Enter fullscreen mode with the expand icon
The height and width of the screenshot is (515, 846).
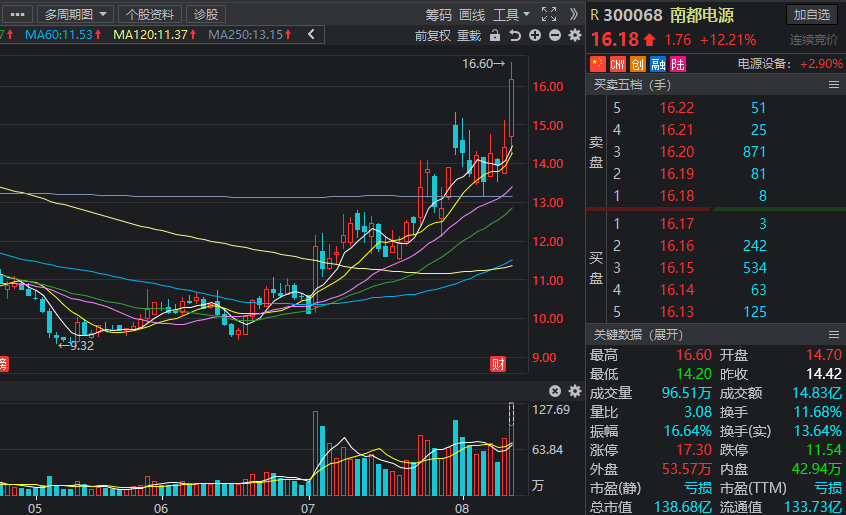tap(548, 14)
